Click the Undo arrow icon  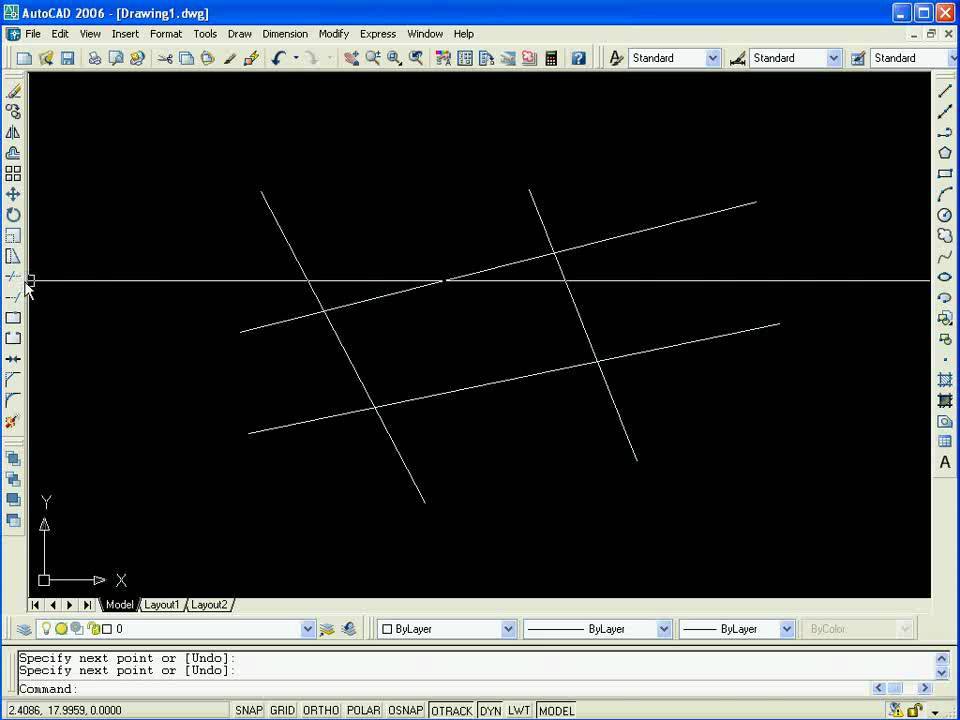(x=279, y=58)
